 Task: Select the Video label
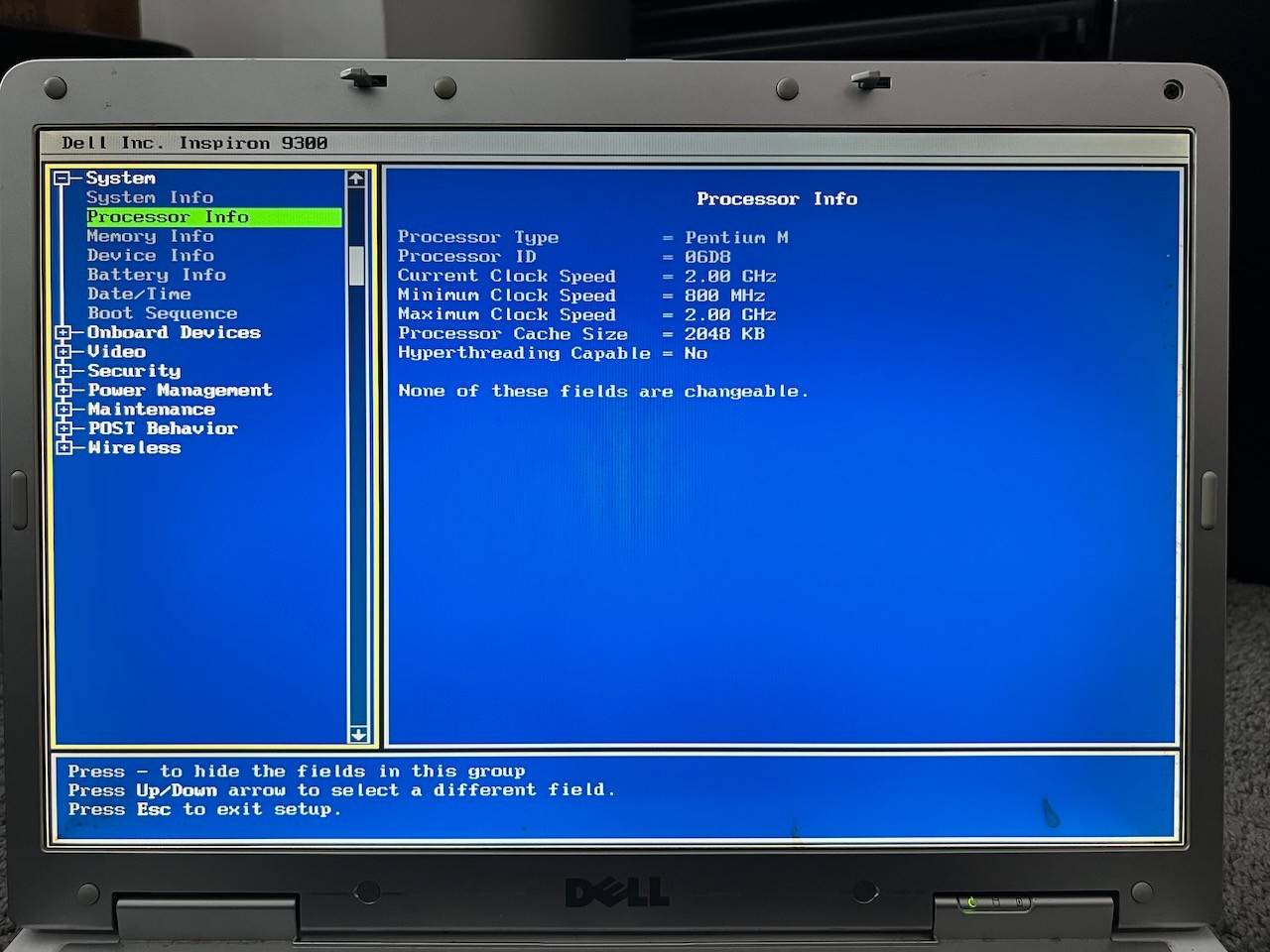click(x=116, y=351)
